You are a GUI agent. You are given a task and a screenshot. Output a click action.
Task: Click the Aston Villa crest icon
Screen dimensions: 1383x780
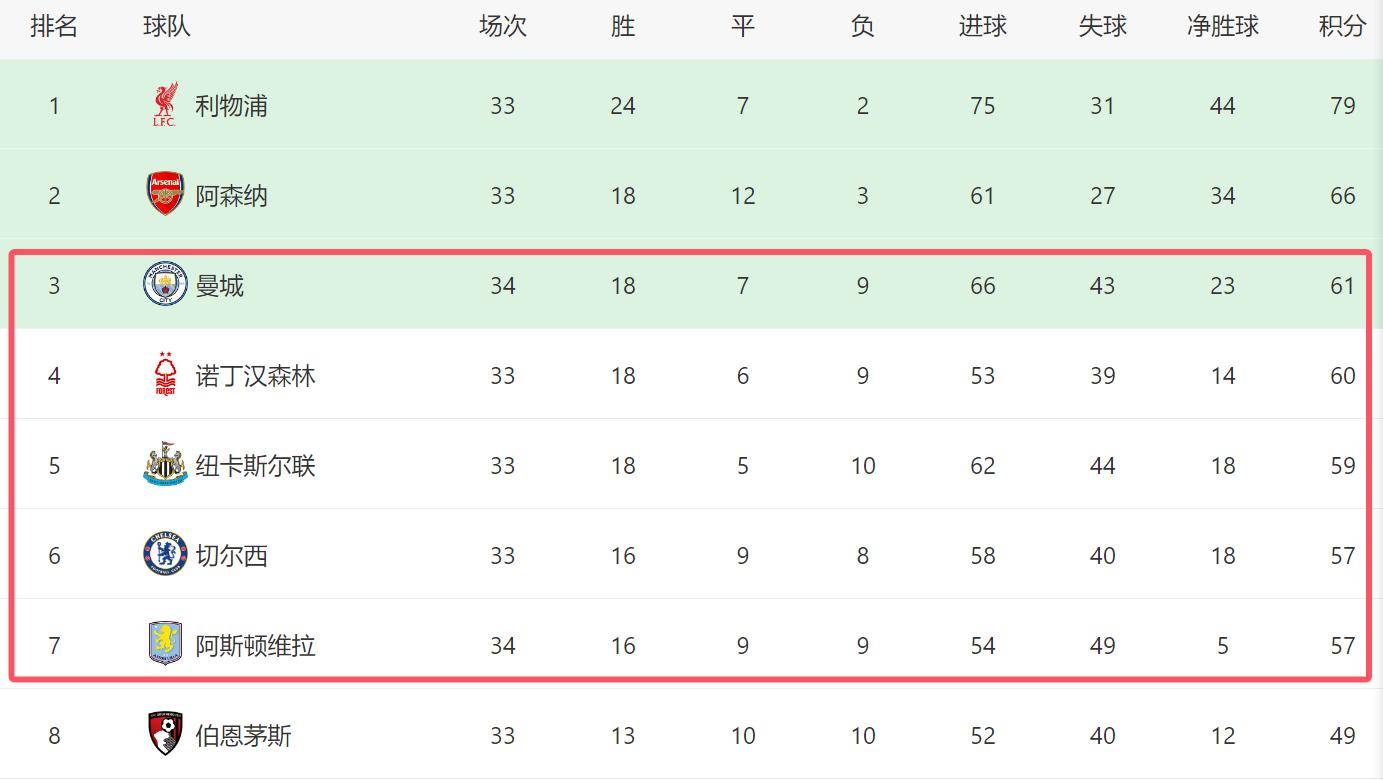pos(165,645)
